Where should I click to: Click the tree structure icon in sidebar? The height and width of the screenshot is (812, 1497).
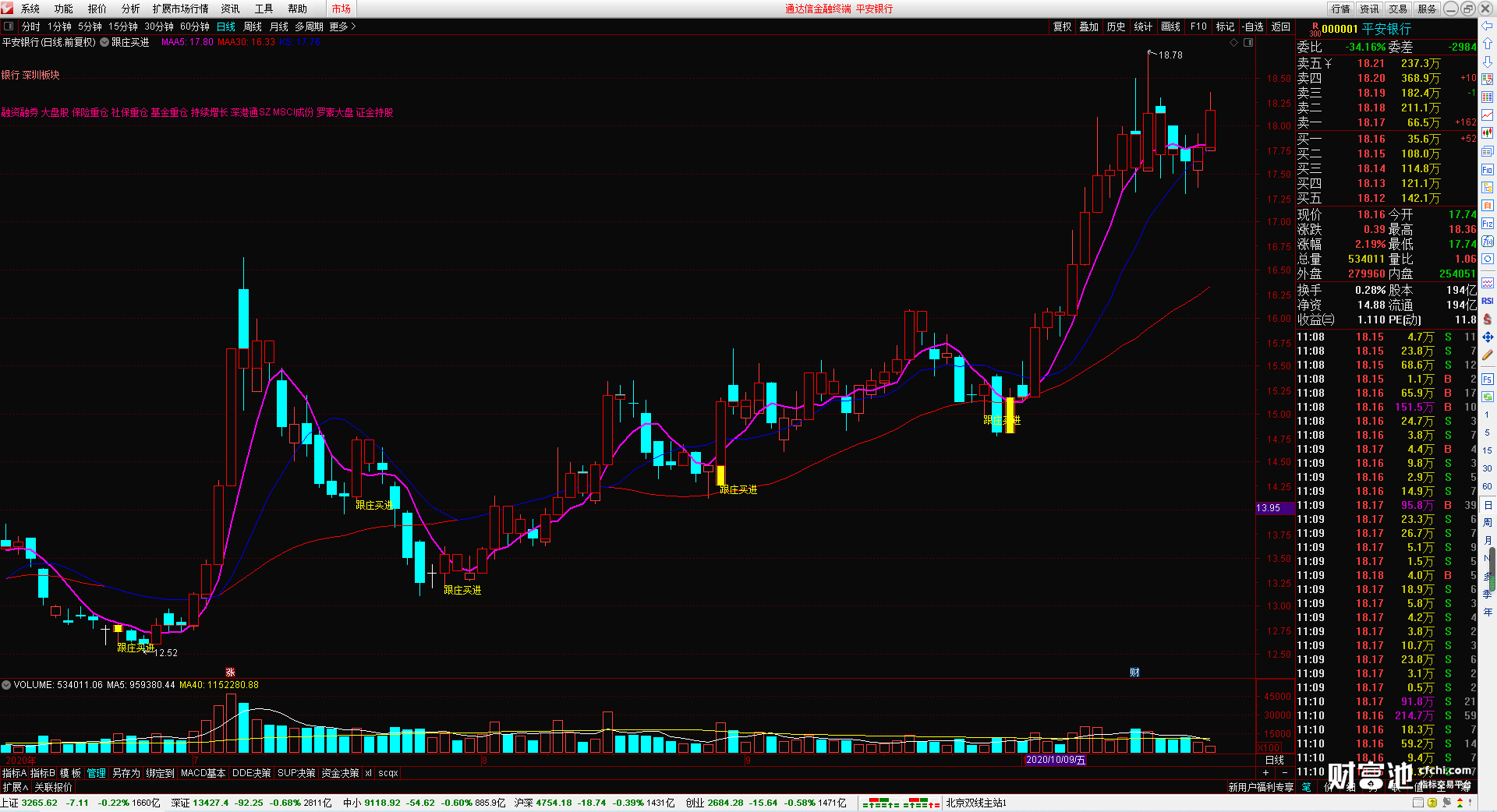point(1488,187)
